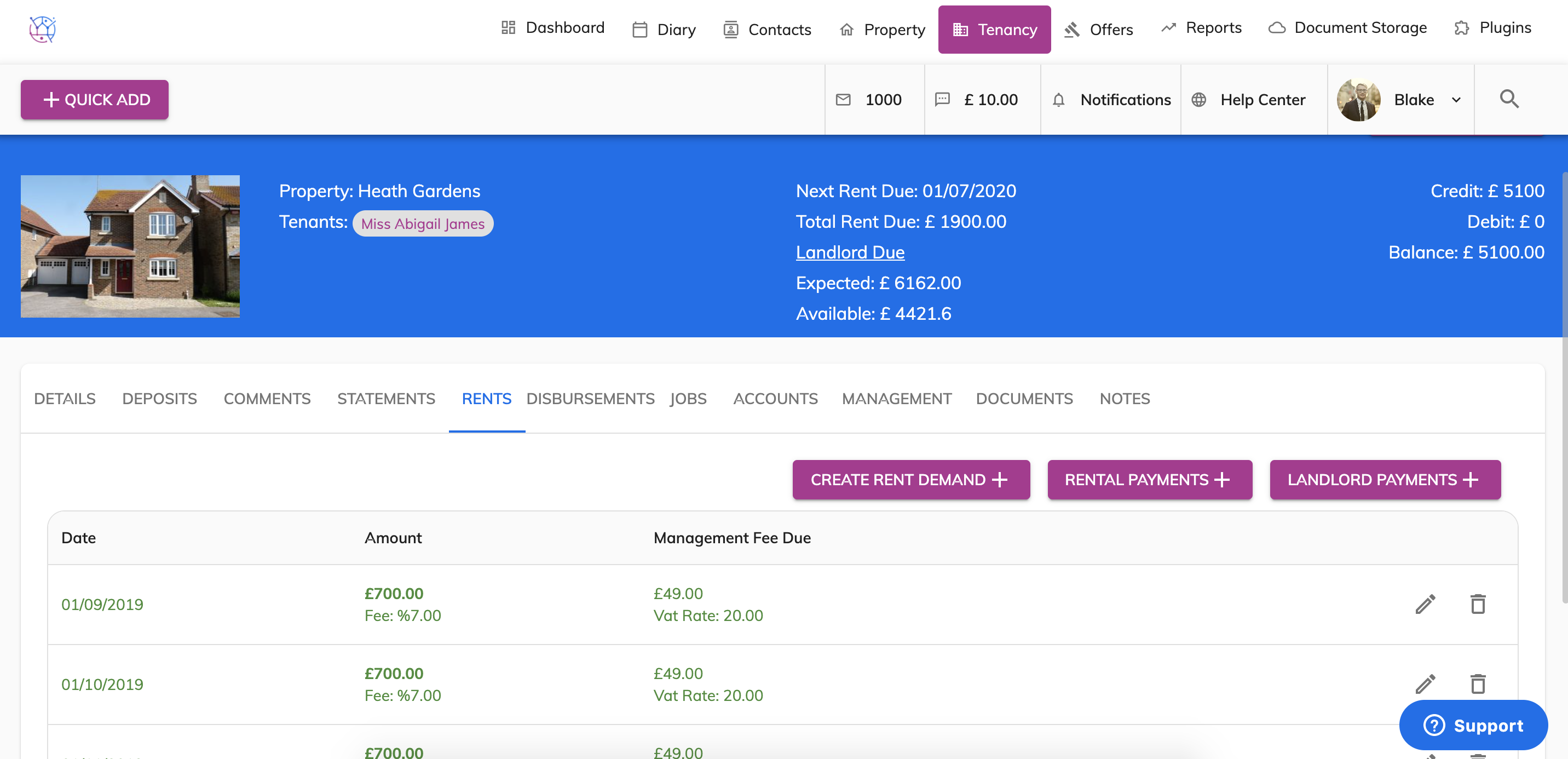Screen dimensions: 1568x759
Task: Switch to the Statements tab
Action: pos(386,399)
